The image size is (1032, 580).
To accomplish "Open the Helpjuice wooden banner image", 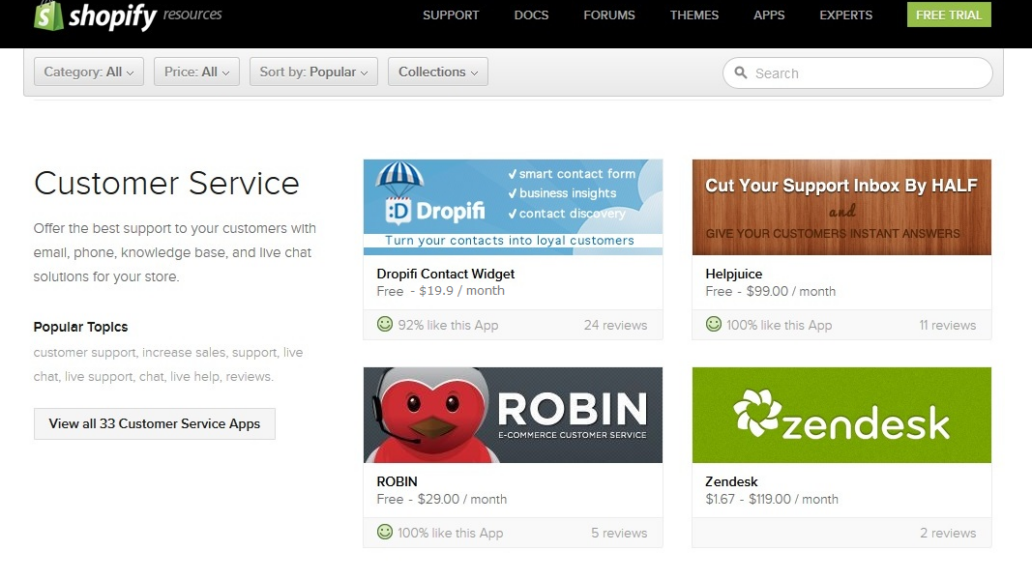I will (x=841, y=207).
